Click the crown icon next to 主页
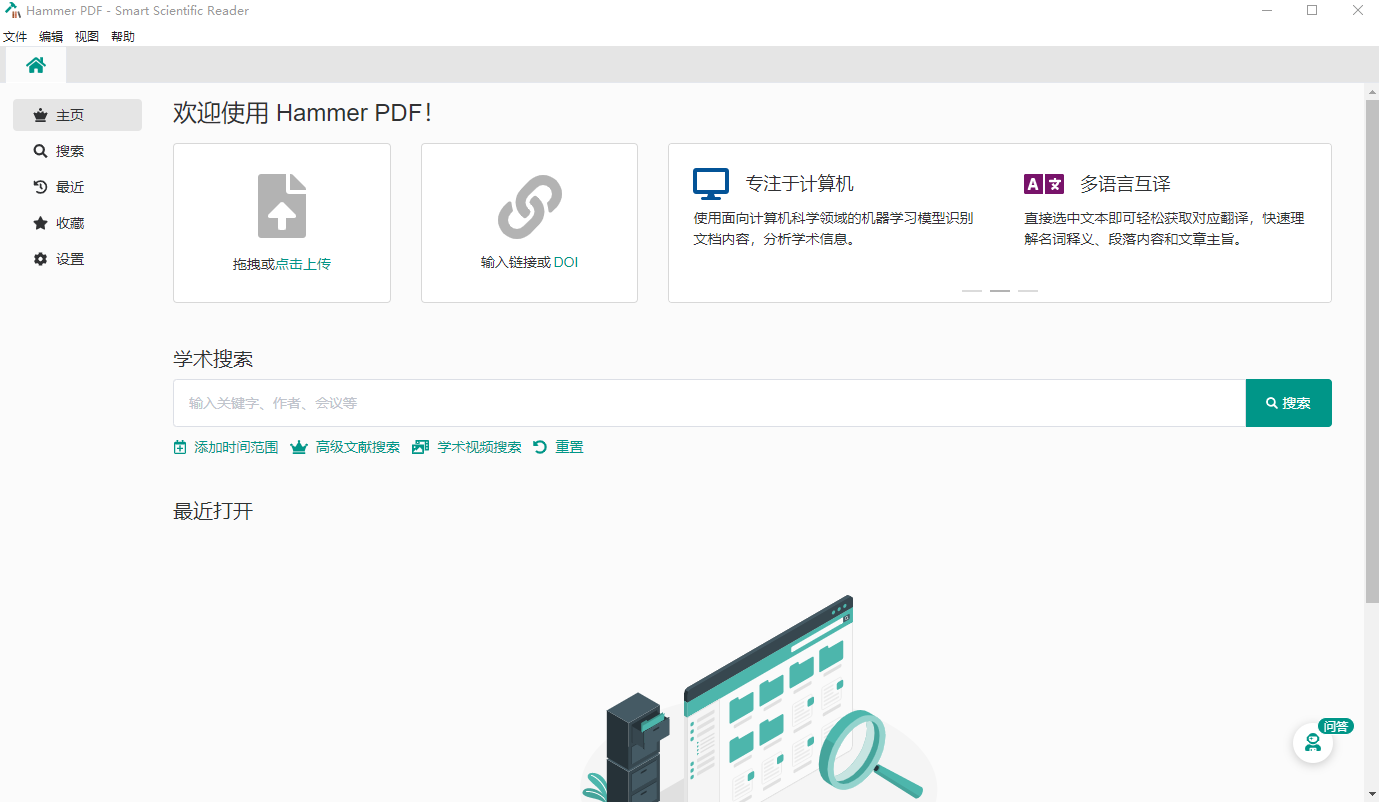The height and width of the screenshot is (802, 1379). coord(40,115)
